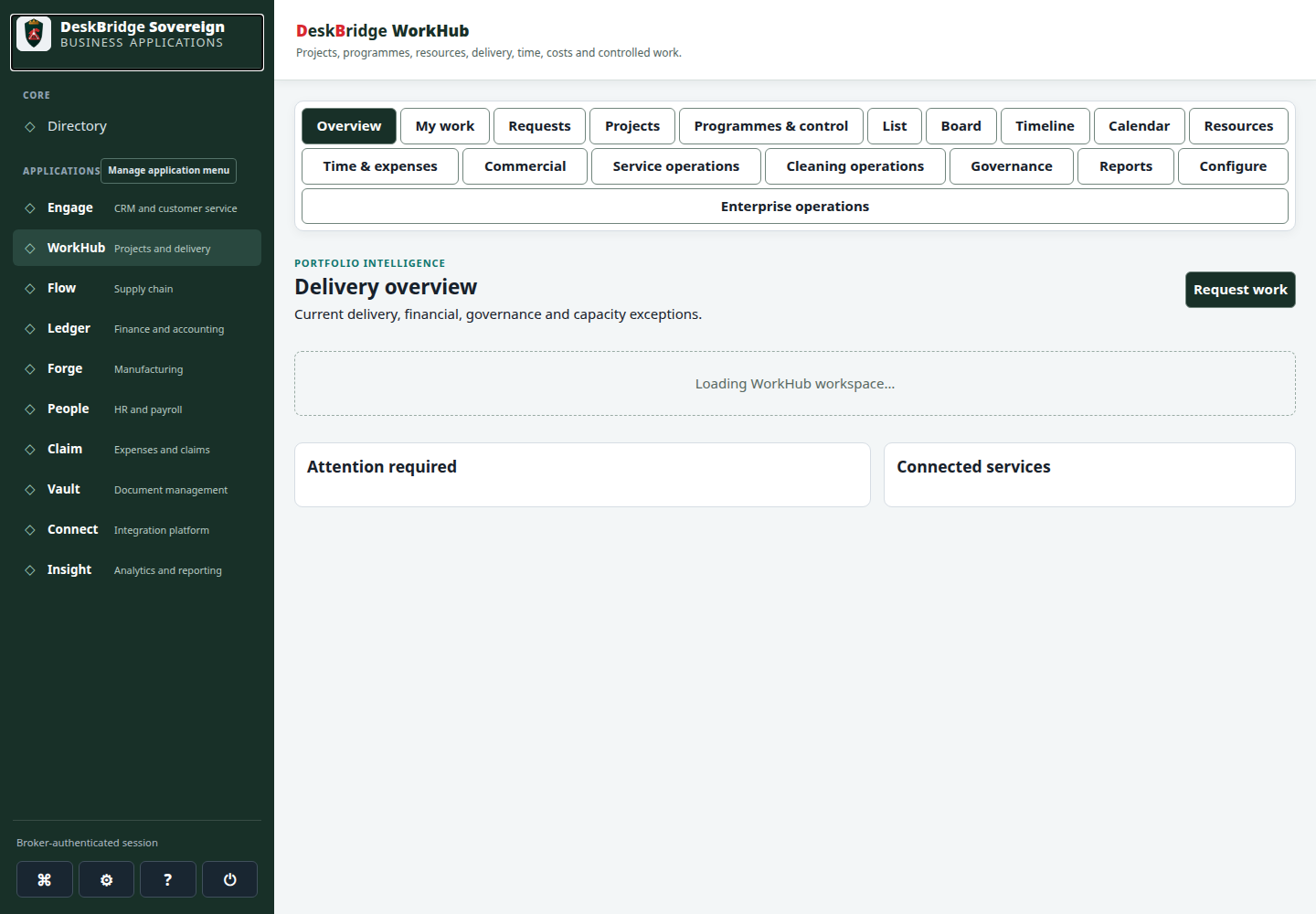Click the 'Broker-authenticated session' status text

[87, 843]
